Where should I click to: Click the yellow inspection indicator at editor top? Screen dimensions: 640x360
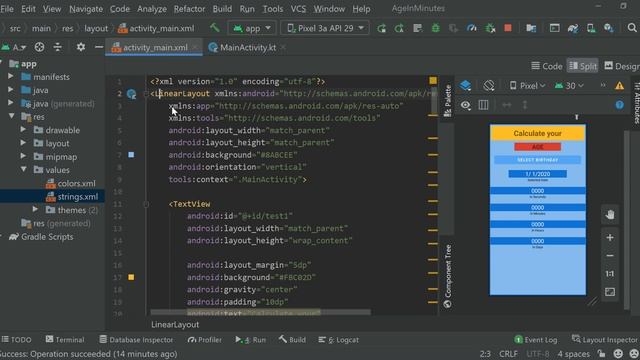pyautogui.click(x=433, y=80)
